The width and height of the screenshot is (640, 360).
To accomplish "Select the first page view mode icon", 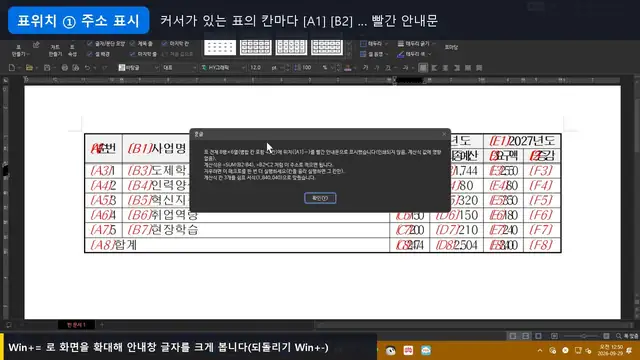I will 513,336.
